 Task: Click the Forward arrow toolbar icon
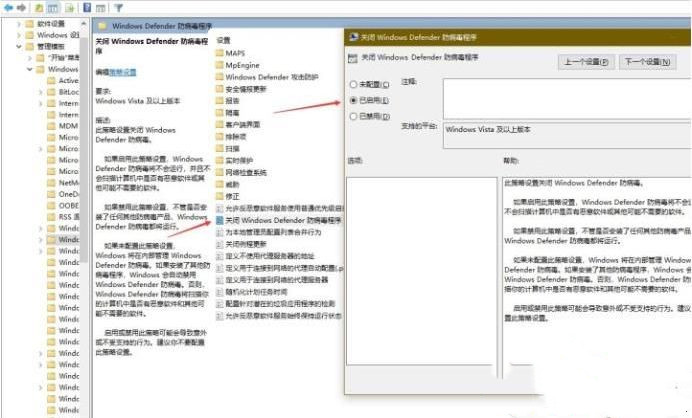21,8
